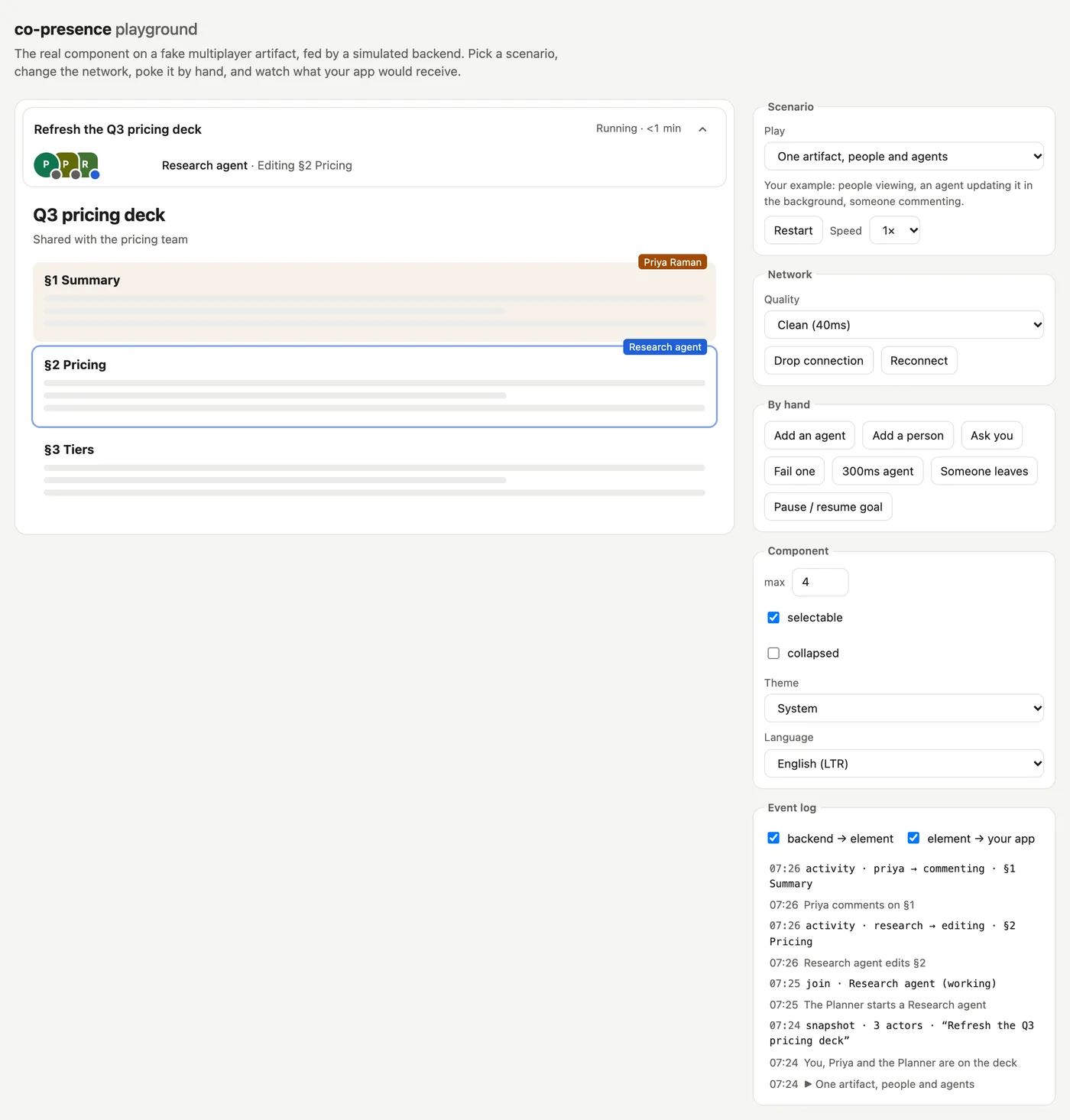Click the 'Running · <1 min' status text

(x=638, y=128)
